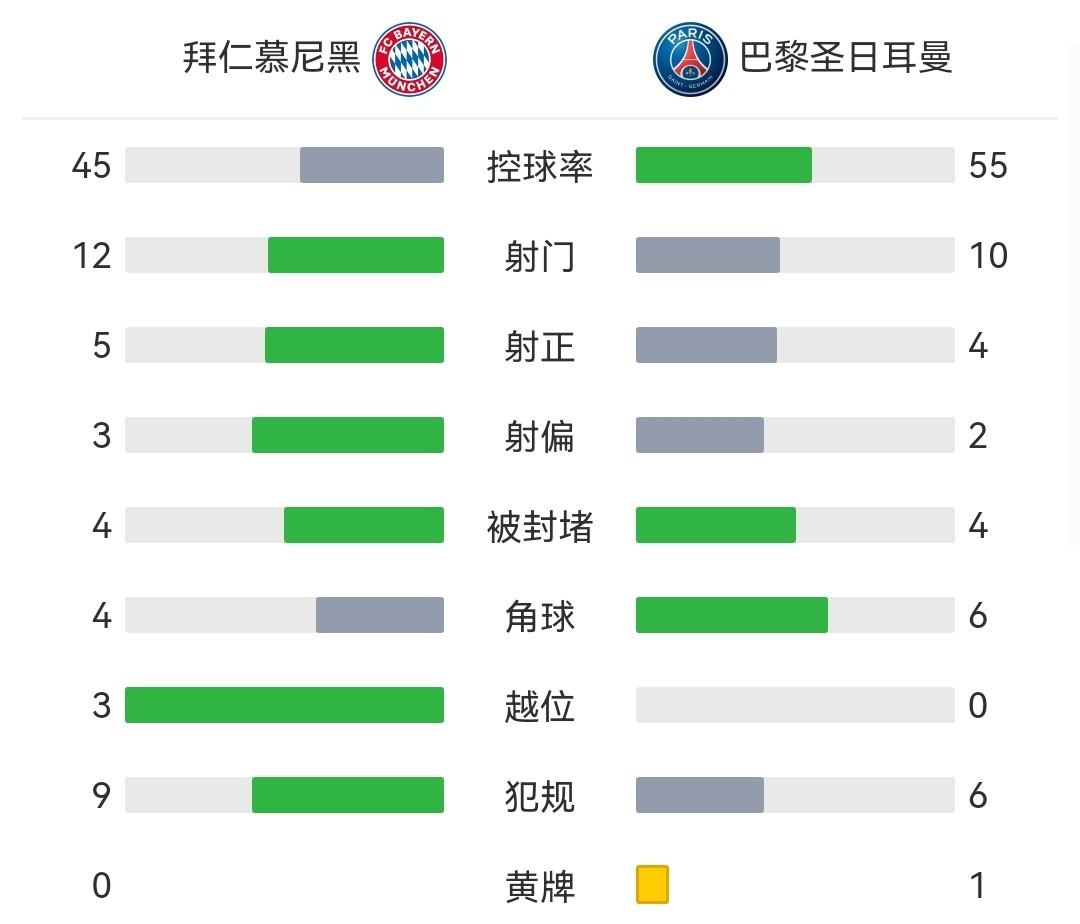This screenshot has height=924, width=1080.
Task: Click the Bayern Munich club crest
Action: (x=409, y=59)
